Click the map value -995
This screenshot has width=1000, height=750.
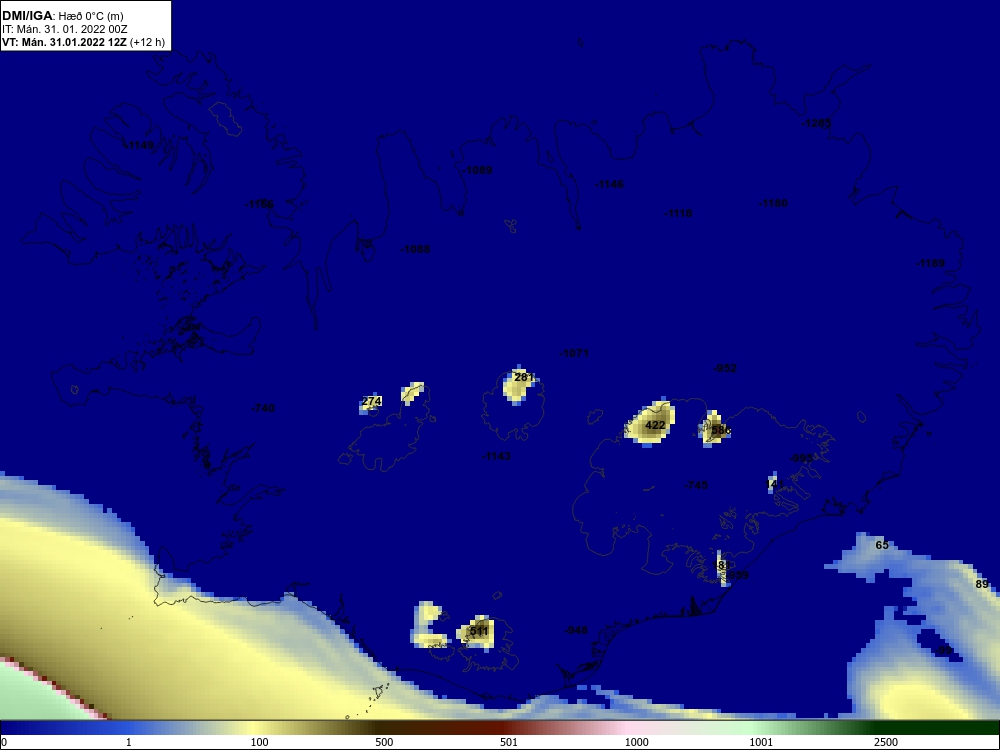tap(802, 458)
